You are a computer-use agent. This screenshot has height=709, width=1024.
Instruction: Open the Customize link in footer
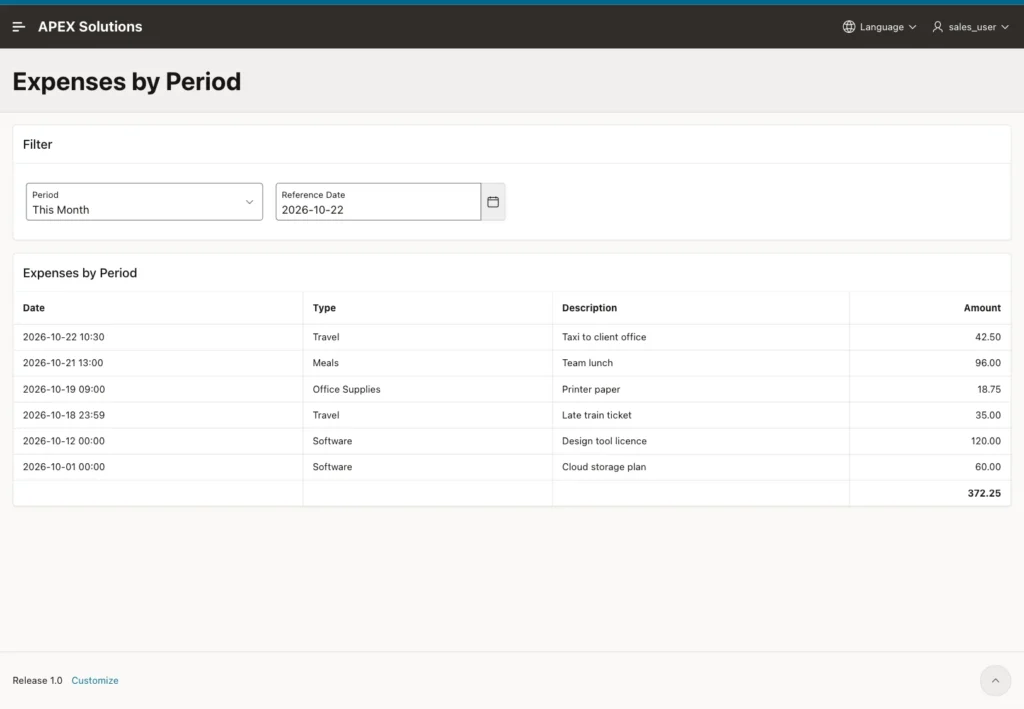click(x=95, y=680)
